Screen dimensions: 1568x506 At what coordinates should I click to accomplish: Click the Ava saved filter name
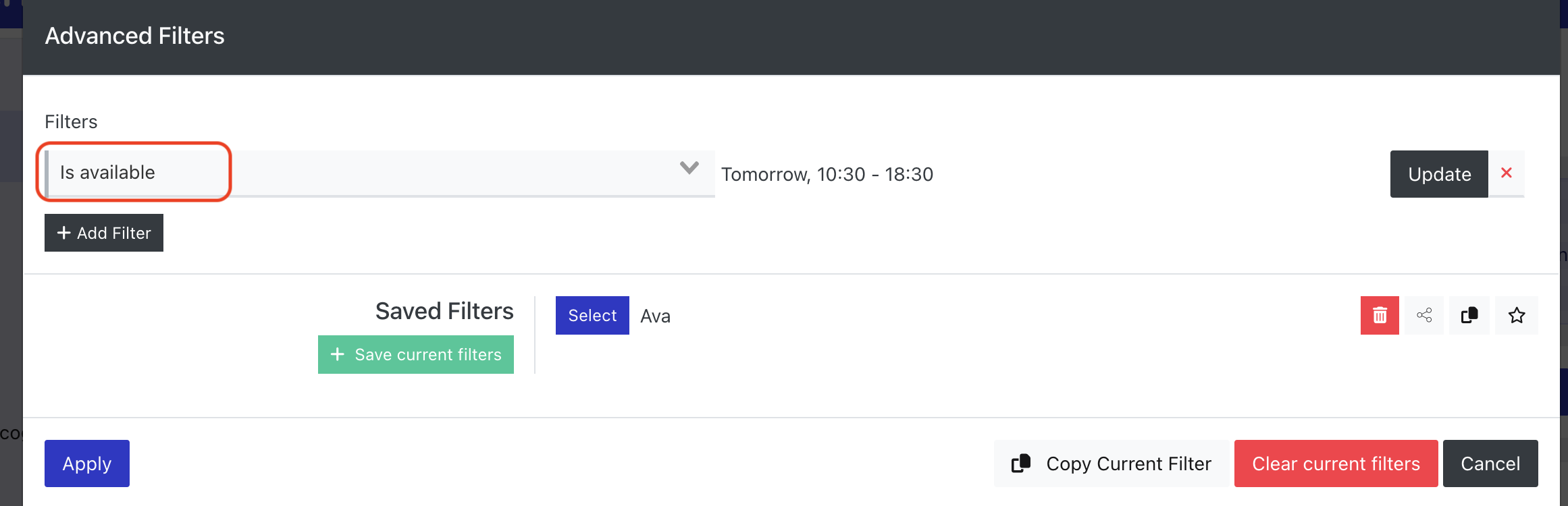tap(655, 316)
